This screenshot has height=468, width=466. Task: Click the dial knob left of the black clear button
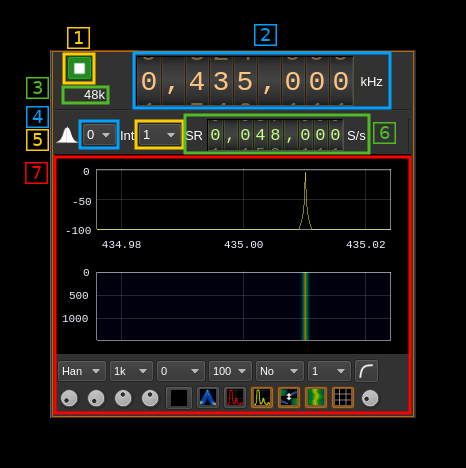point(150,398)
